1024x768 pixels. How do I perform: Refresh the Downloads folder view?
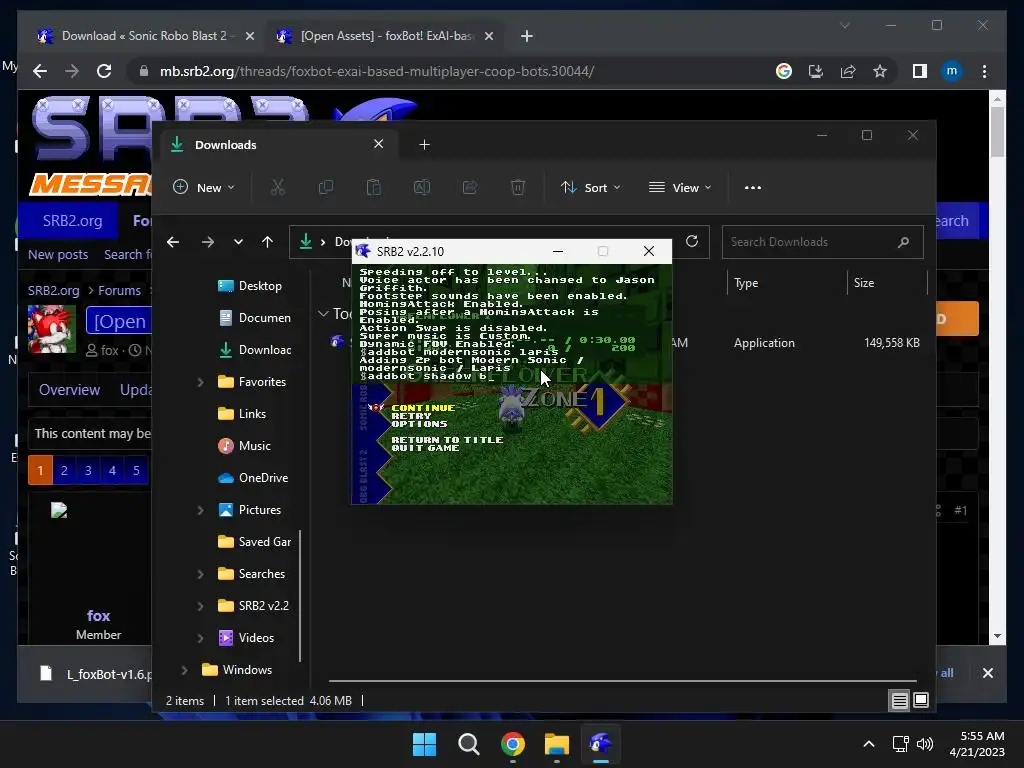click(x=692, y=242)
